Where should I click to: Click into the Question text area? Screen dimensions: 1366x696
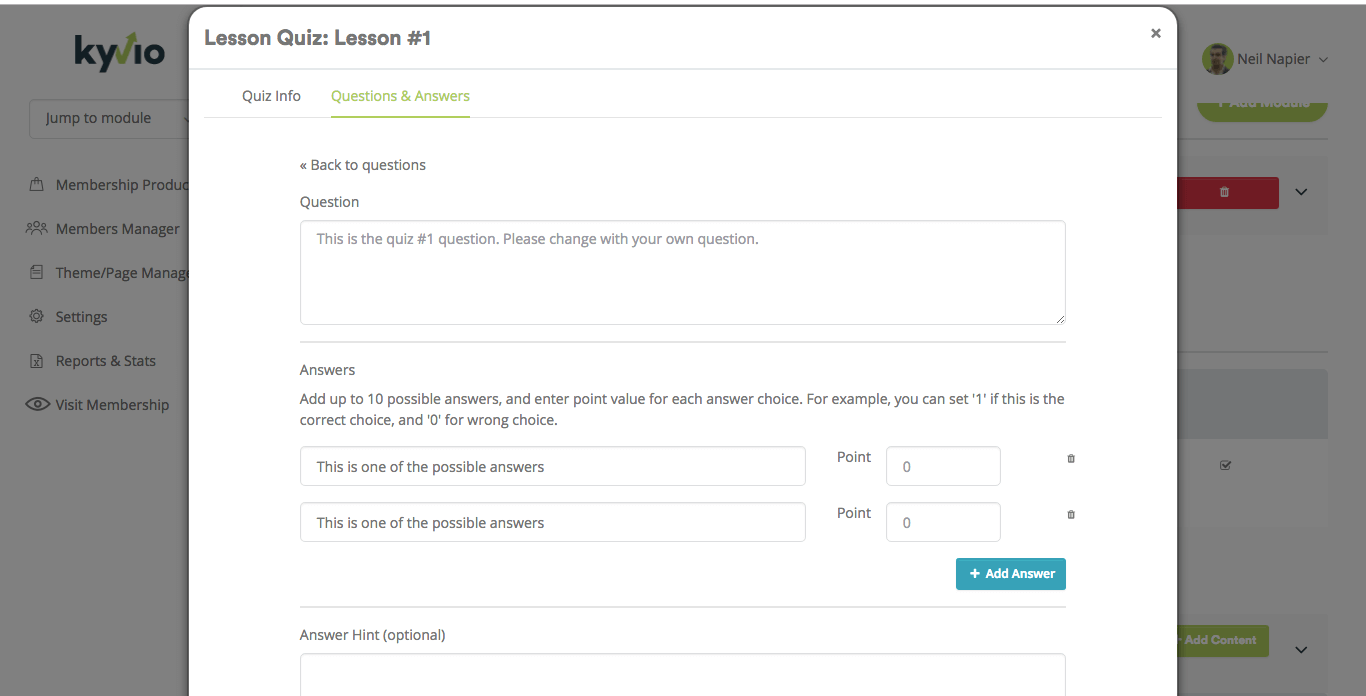(683, 272)
